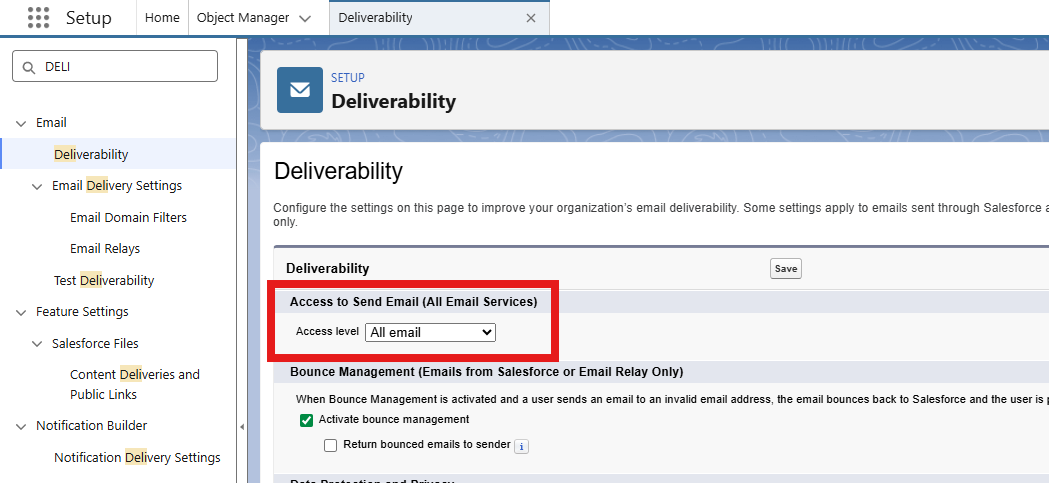Open Email Relays in sidebar
This screenshot has height=483, width=1049.
click(105, 249)
